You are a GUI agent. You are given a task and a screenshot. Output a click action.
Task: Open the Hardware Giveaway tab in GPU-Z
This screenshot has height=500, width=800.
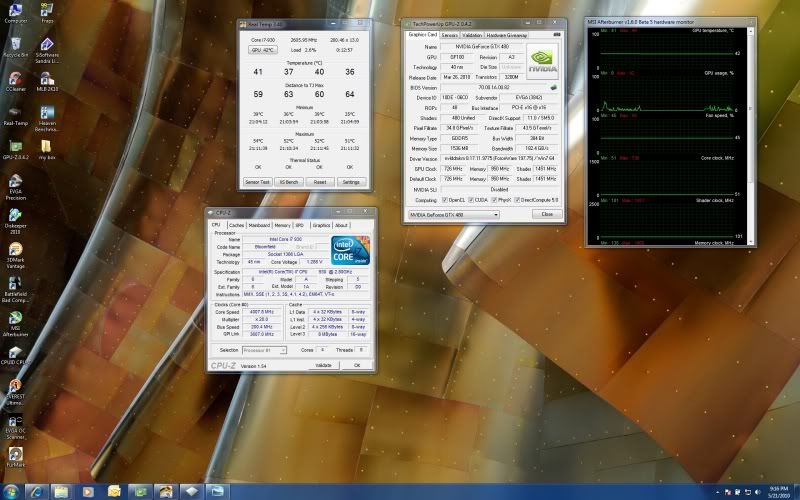tap(507, 35)
